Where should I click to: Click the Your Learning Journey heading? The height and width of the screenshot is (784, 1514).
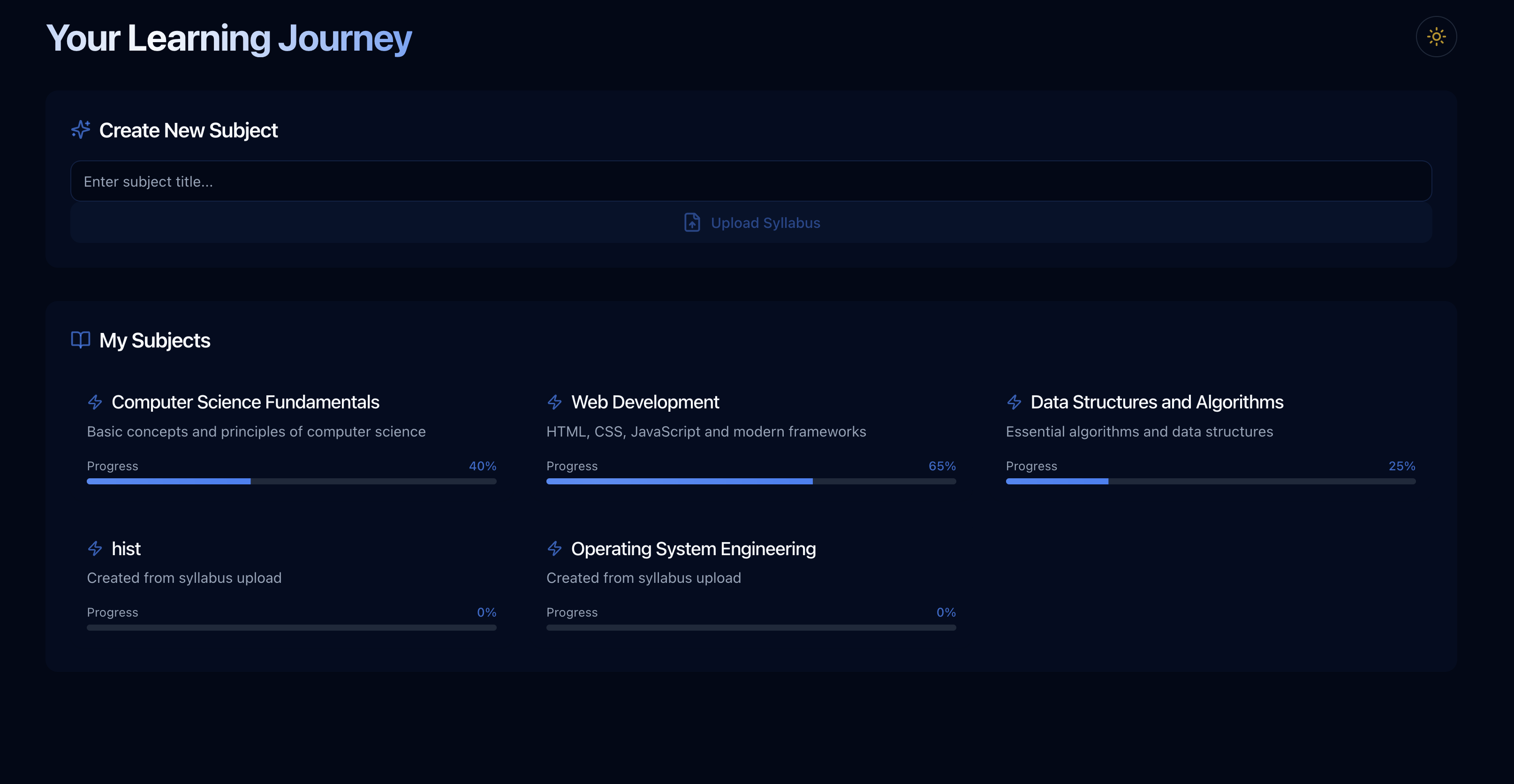[x=228, y=38]
